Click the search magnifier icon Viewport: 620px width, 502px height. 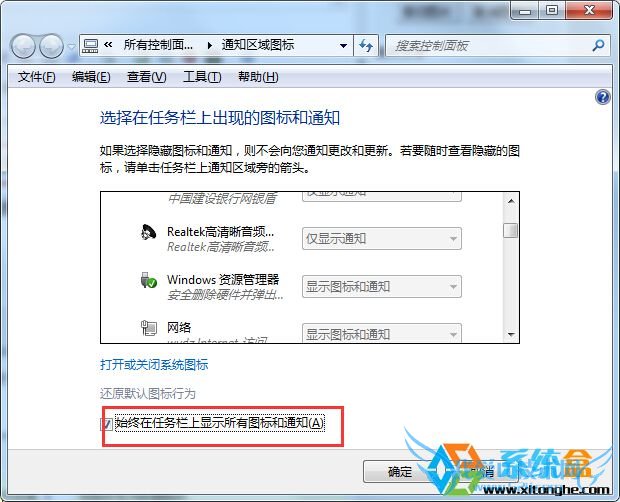point(599,45)
